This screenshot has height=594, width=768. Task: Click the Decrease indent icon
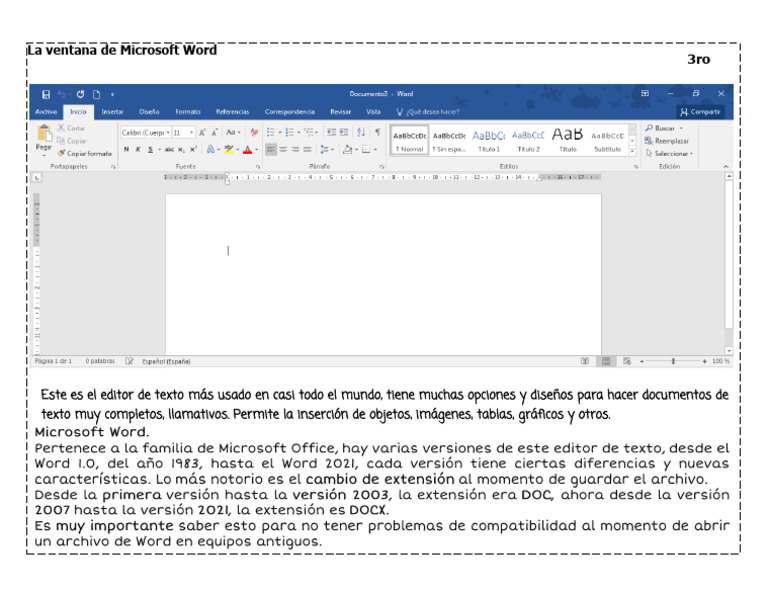(x=332, y=132)
